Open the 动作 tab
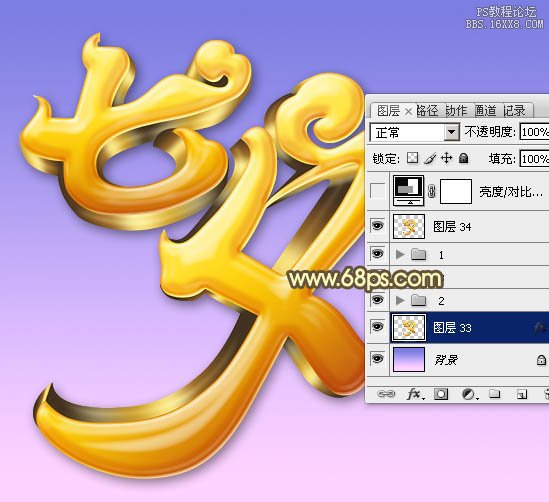This screenshot has width=549, height=502. (457, 111)
